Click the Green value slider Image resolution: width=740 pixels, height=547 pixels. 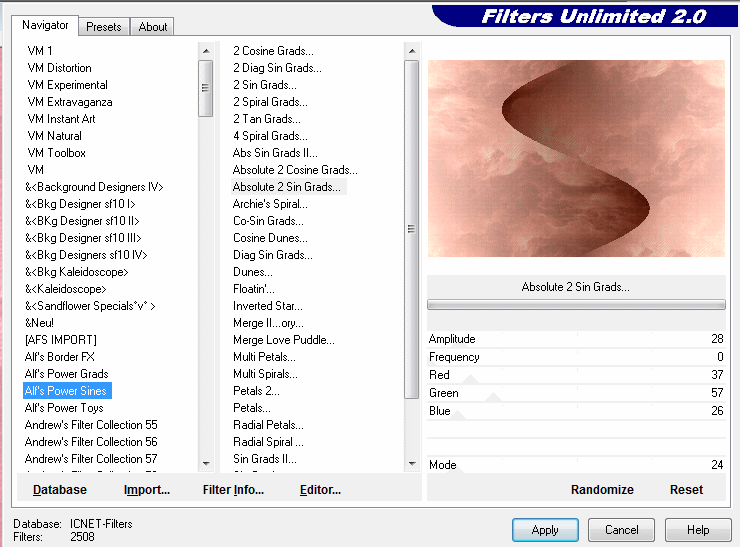[575, 393]
